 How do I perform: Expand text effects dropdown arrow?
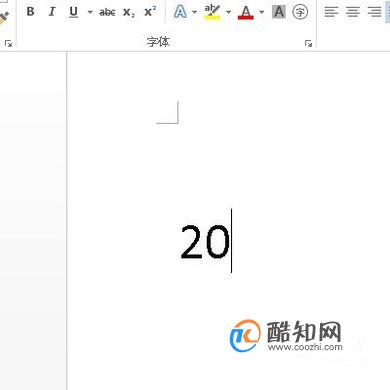194,12
